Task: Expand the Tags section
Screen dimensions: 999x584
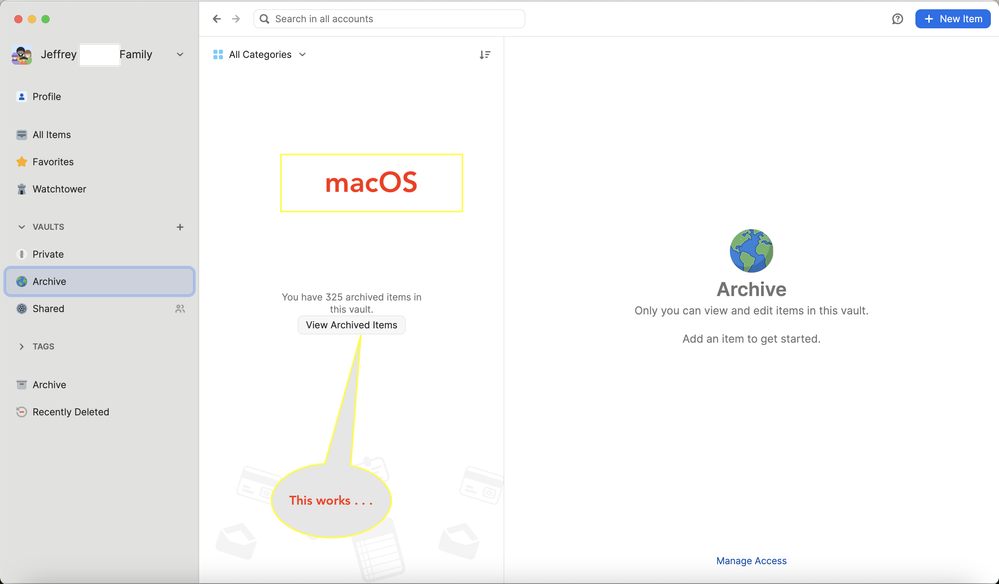Action: pos(22,347)
